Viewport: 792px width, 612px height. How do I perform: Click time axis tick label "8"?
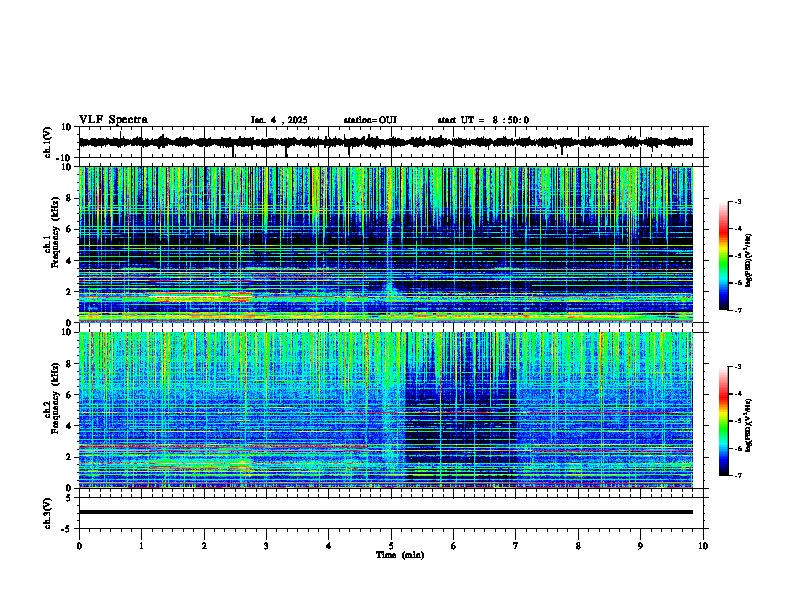click(578, 546)
